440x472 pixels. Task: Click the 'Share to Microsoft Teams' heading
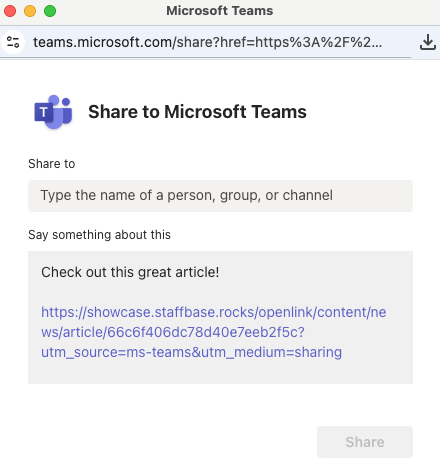pos(197,112)
